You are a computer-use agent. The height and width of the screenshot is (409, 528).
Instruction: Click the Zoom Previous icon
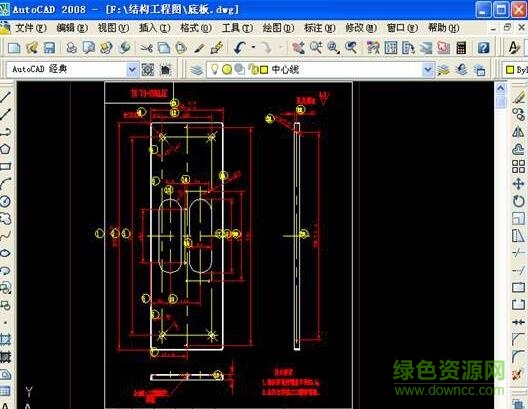(x=351, y=48)
